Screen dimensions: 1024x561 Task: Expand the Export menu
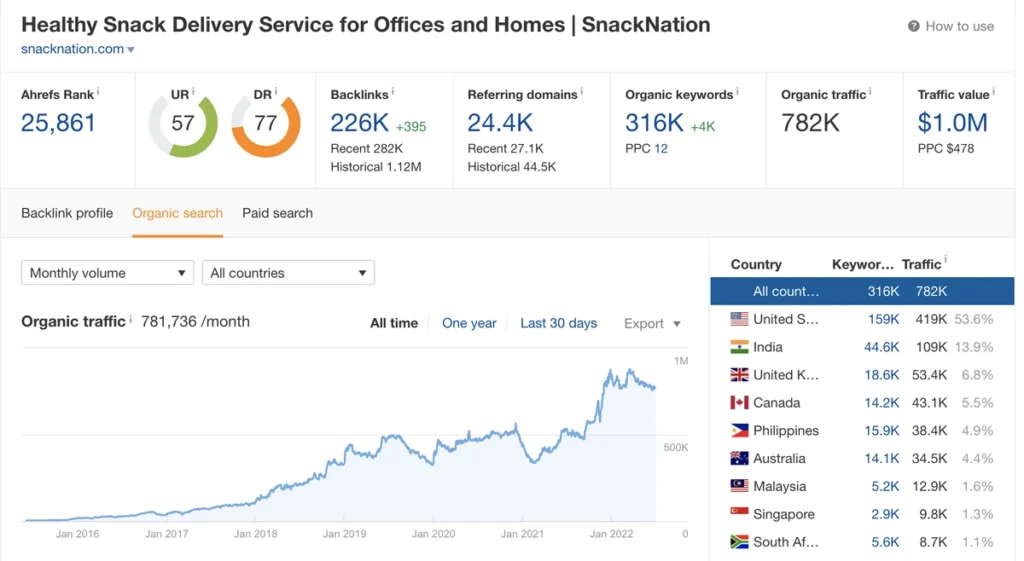tap(652, 324)
